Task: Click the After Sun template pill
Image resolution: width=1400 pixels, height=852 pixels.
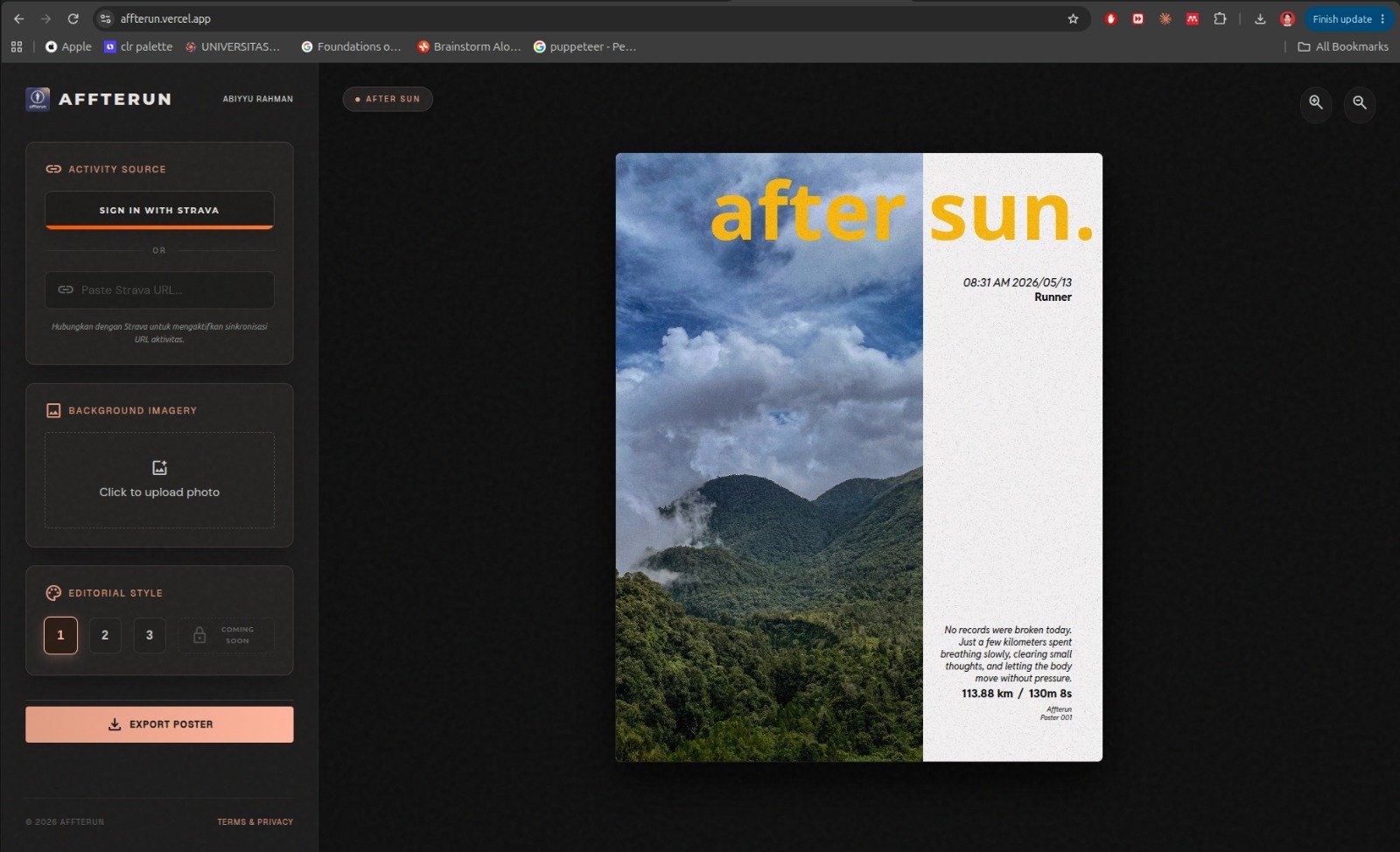Action: coord(388,99)
